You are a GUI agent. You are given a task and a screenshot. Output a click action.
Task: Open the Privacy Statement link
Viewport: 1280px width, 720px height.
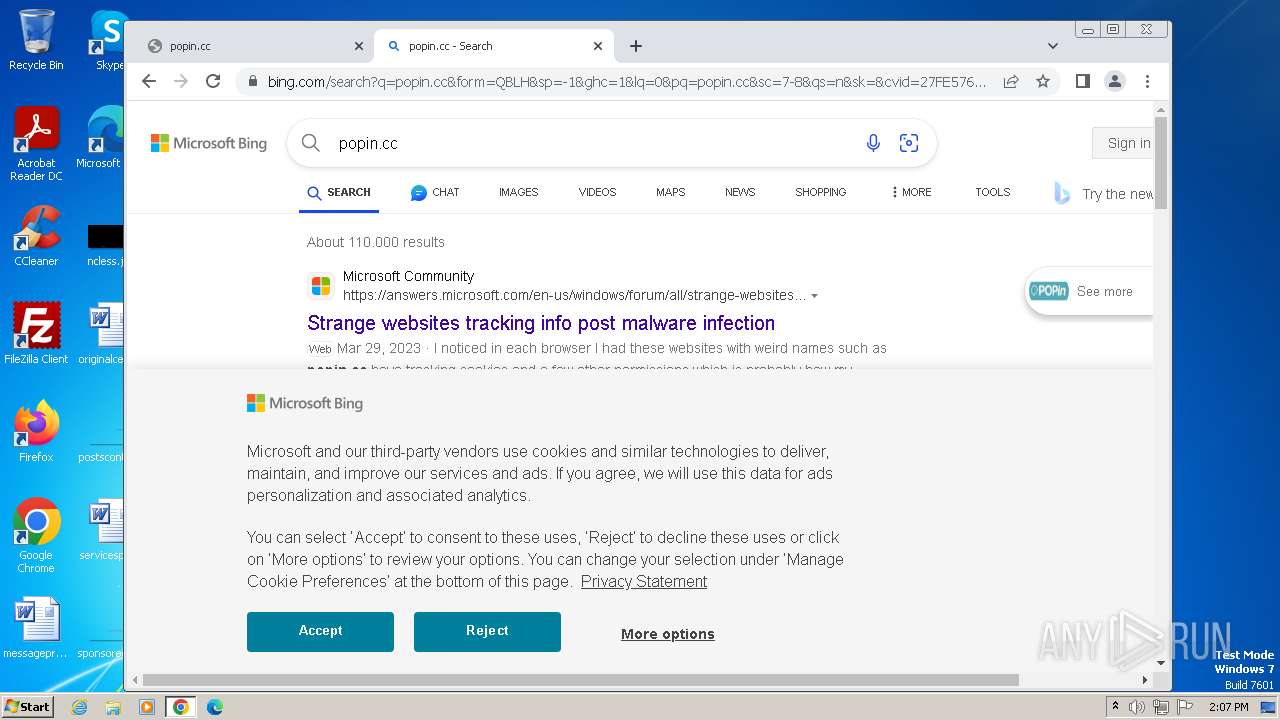point(644,581)
